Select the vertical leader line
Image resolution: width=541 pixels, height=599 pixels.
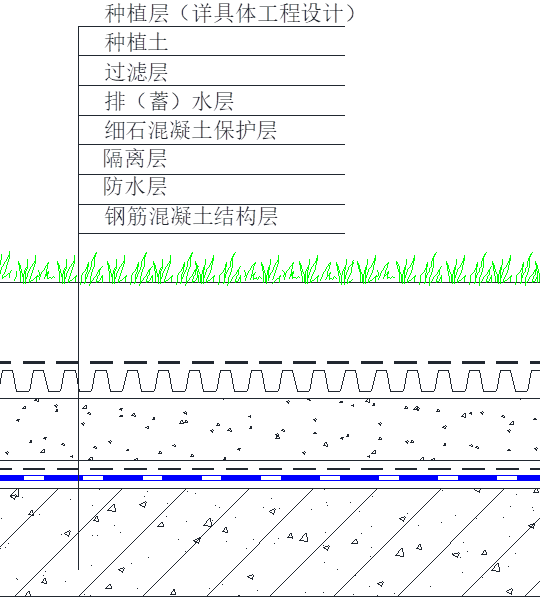(79, 298)
